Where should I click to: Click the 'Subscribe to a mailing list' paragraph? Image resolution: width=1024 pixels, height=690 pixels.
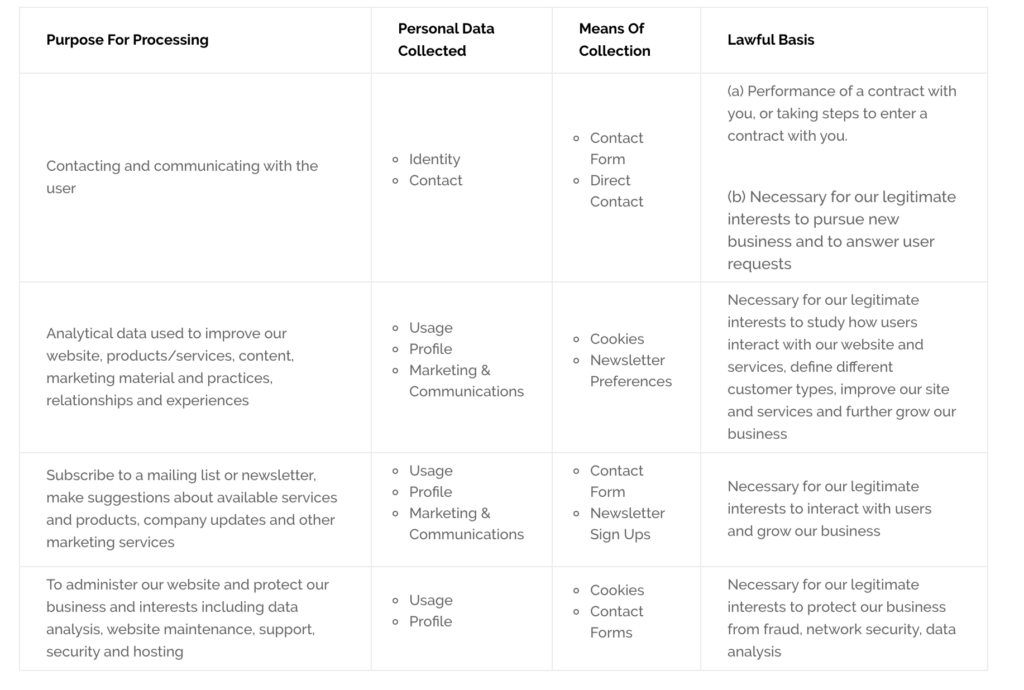(x=191, y=508)
